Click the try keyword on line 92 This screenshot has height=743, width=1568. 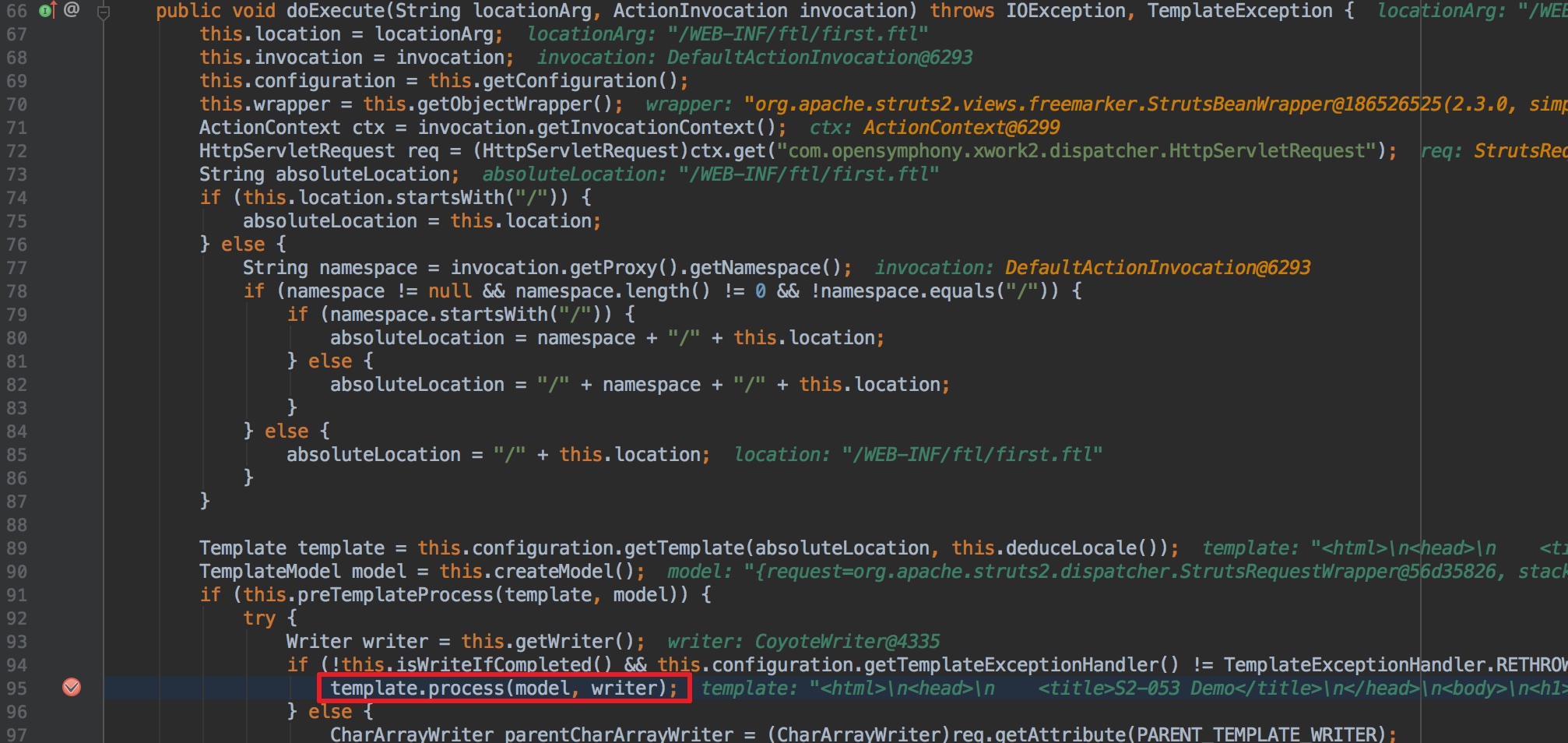[x=259, y=618]
